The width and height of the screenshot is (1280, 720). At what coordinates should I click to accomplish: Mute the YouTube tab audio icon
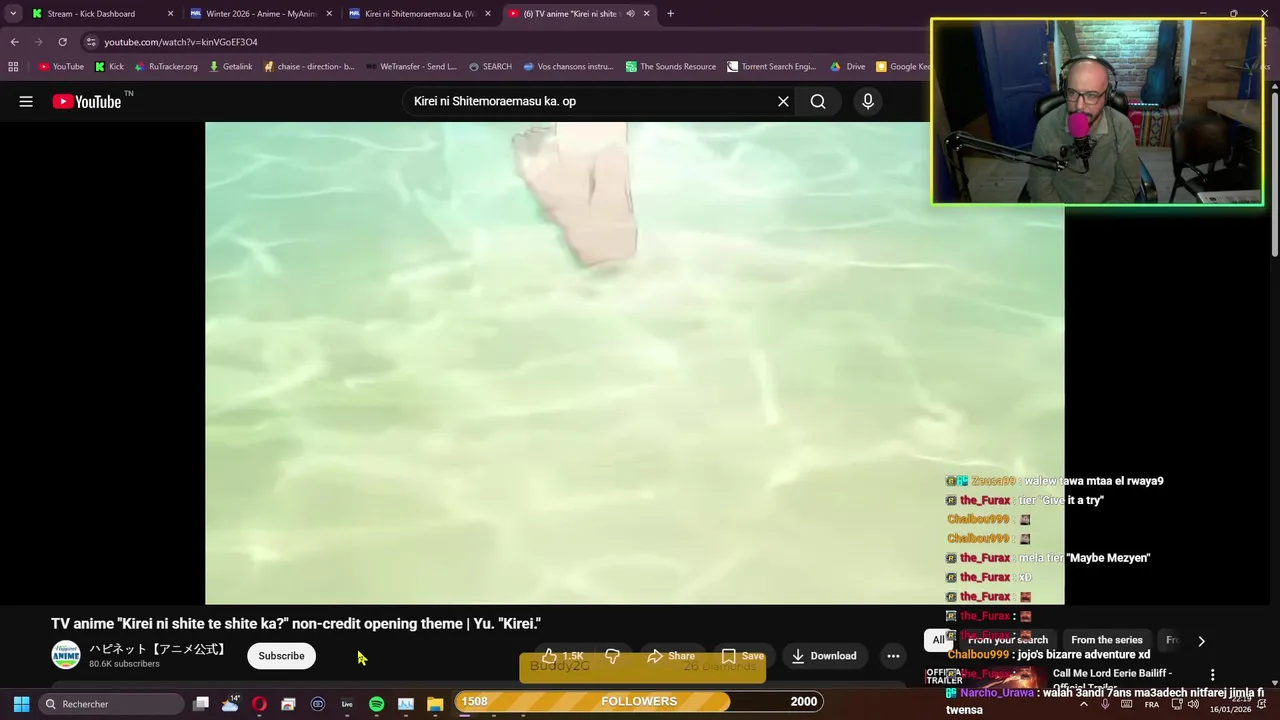tap(630, 14)
